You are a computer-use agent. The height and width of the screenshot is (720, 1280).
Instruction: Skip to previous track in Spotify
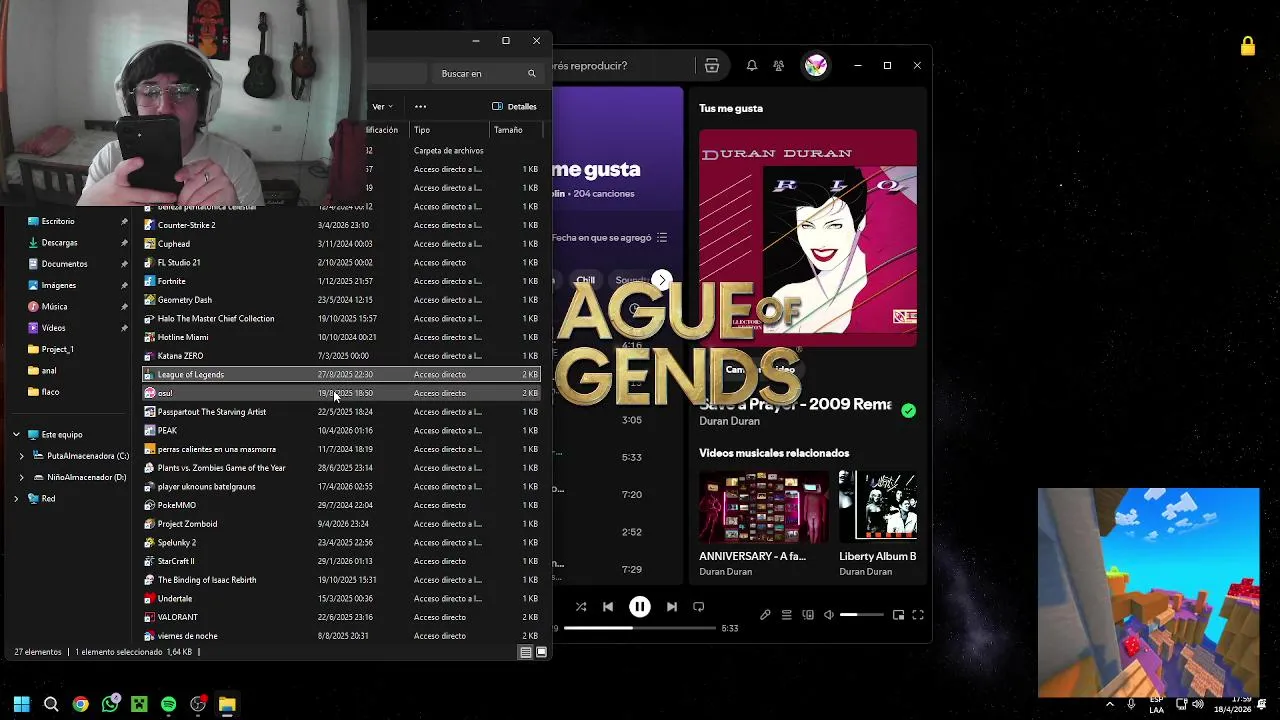[608, 607]
